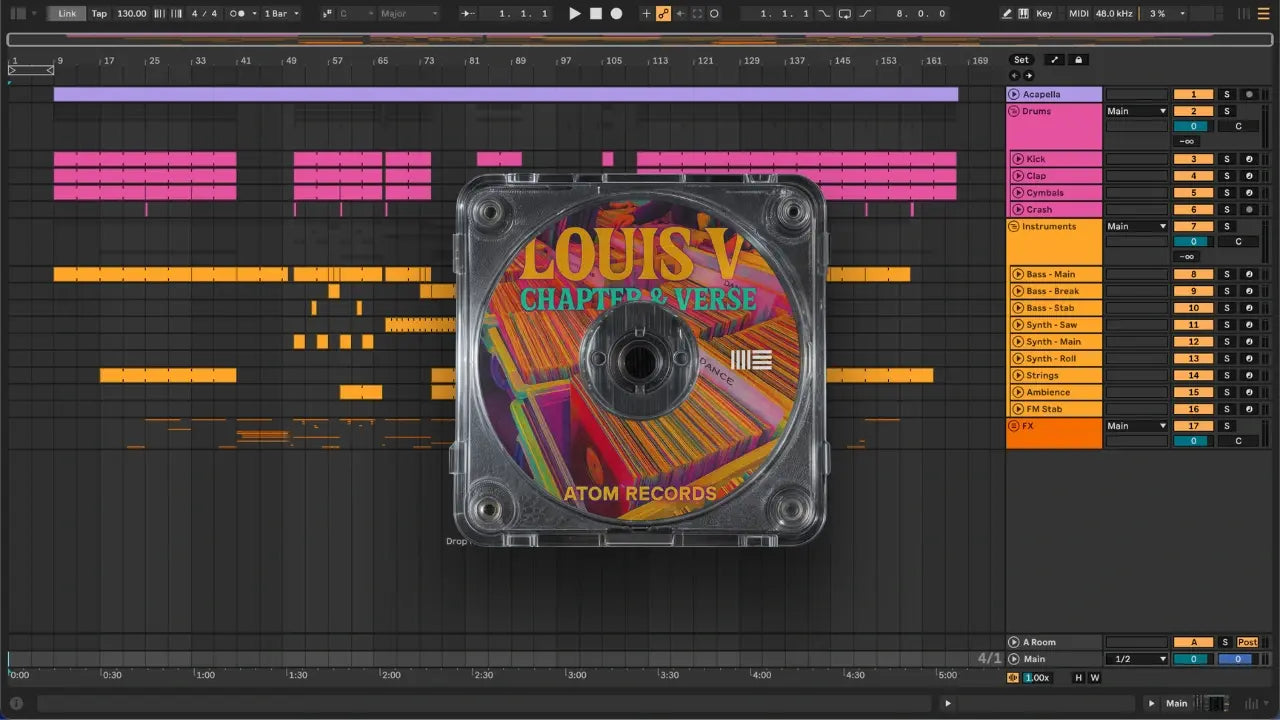Screen dimensions: 1280x720
Task: Toggle the computer MIDI keyboard icon
Action: coord(1023,14)
